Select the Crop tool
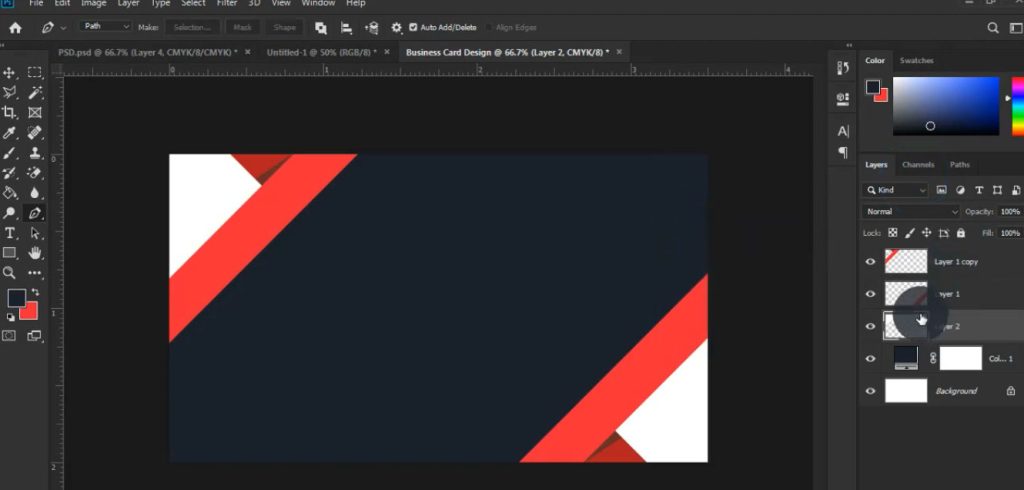This screenshot has width=1024, height=490. 10,112
